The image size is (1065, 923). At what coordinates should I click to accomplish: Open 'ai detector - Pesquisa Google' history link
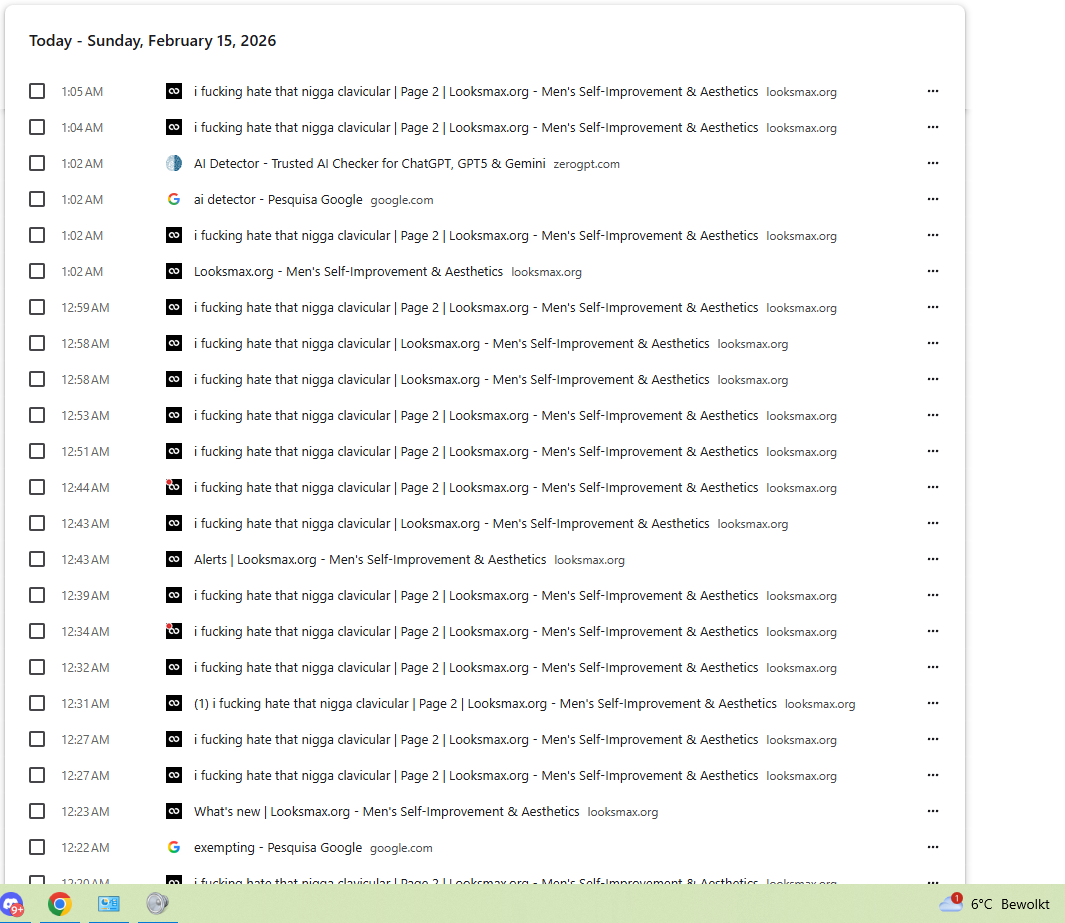point(278,200)
